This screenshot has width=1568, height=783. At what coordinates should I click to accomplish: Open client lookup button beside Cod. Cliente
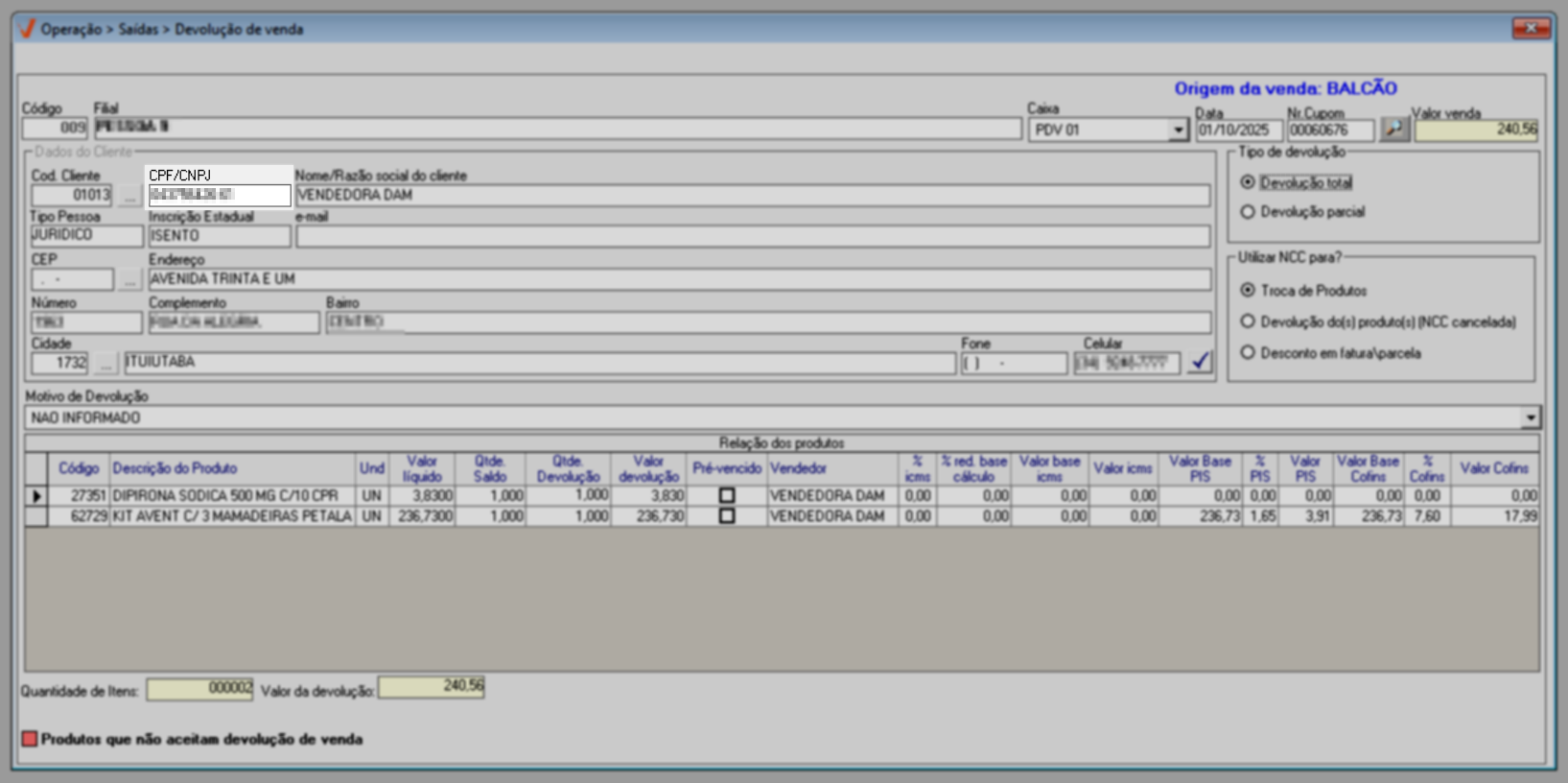click(129, 196)
